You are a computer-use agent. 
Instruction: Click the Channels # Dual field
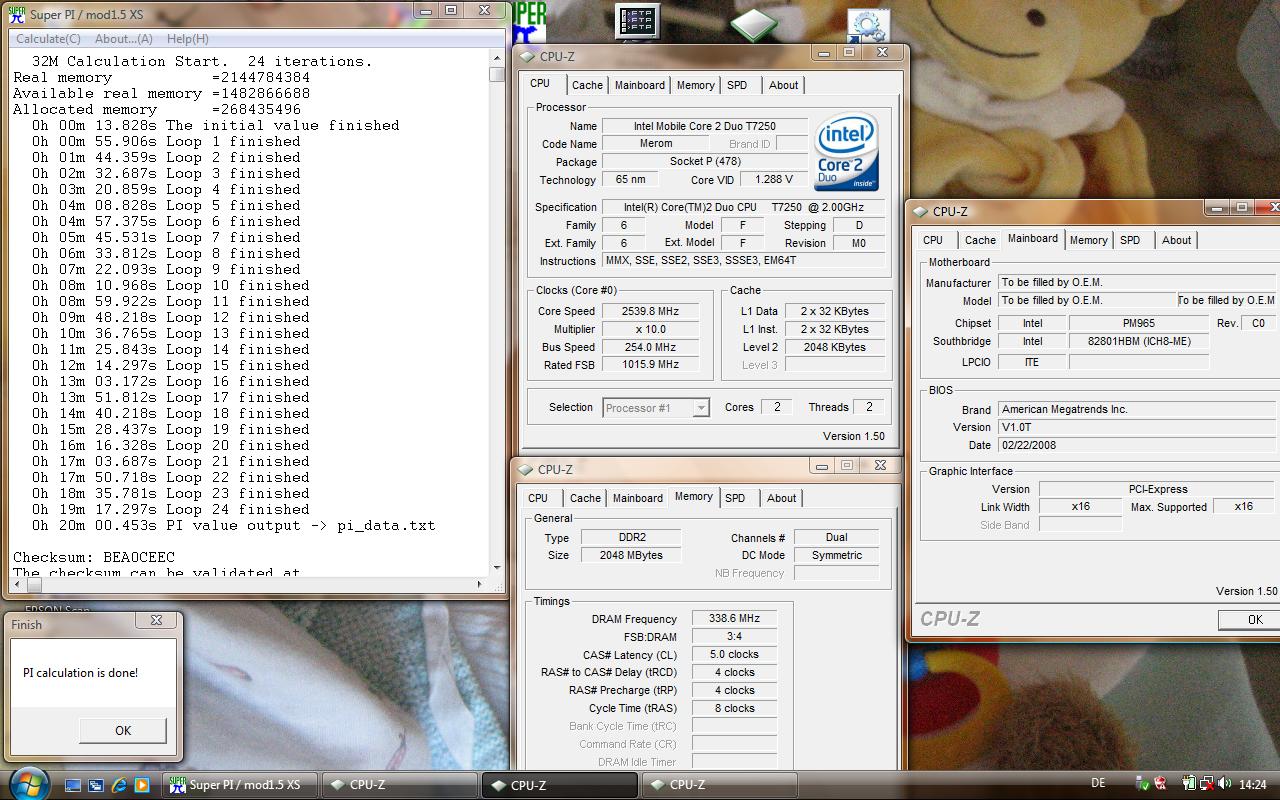(x=837, y=538)
